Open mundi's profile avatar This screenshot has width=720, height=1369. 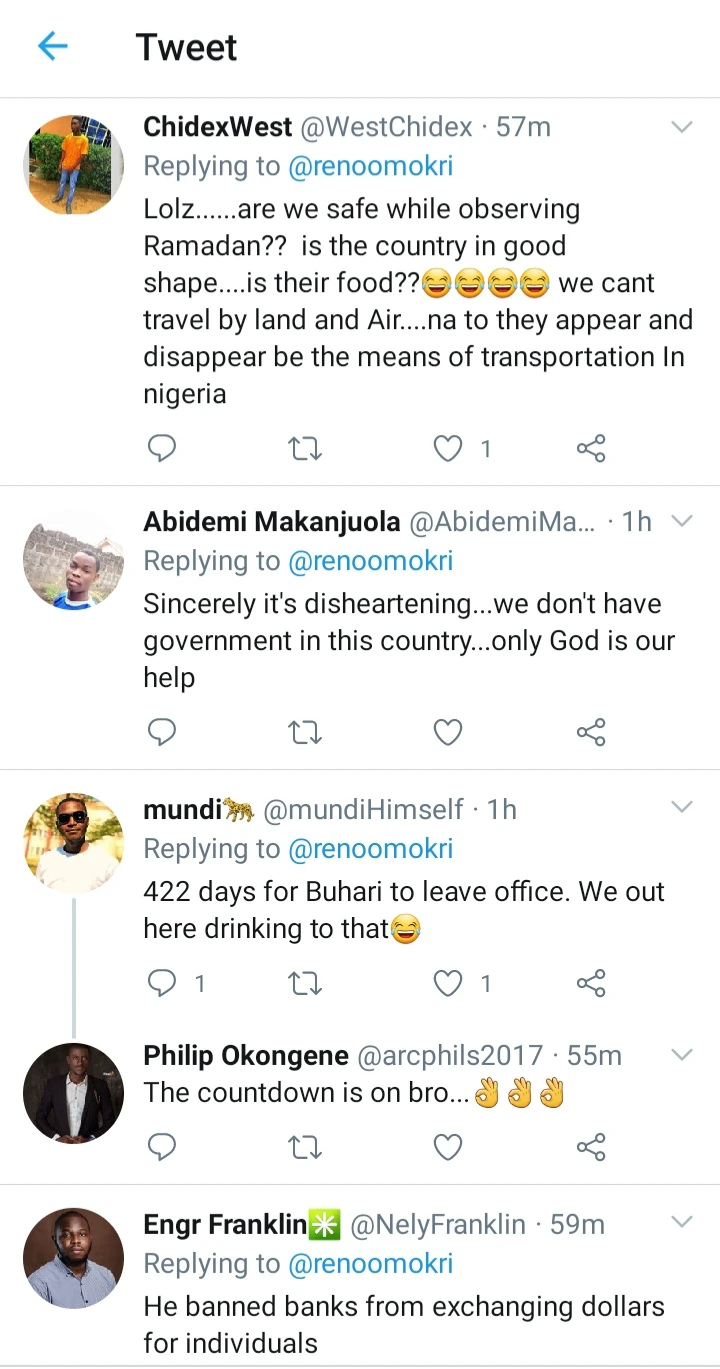(73, 843)
